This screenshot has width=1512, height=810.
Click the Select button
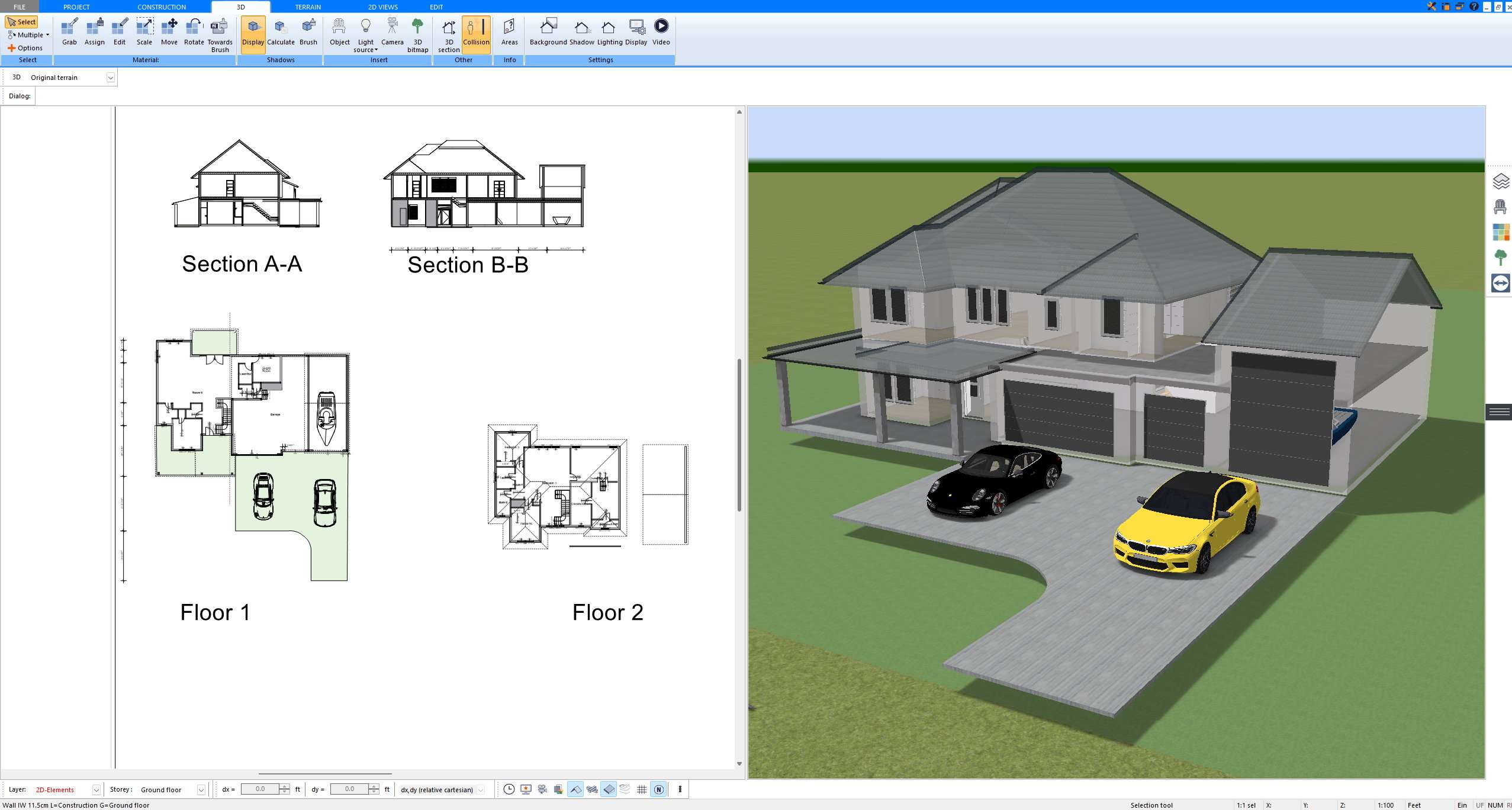point(22,22)
